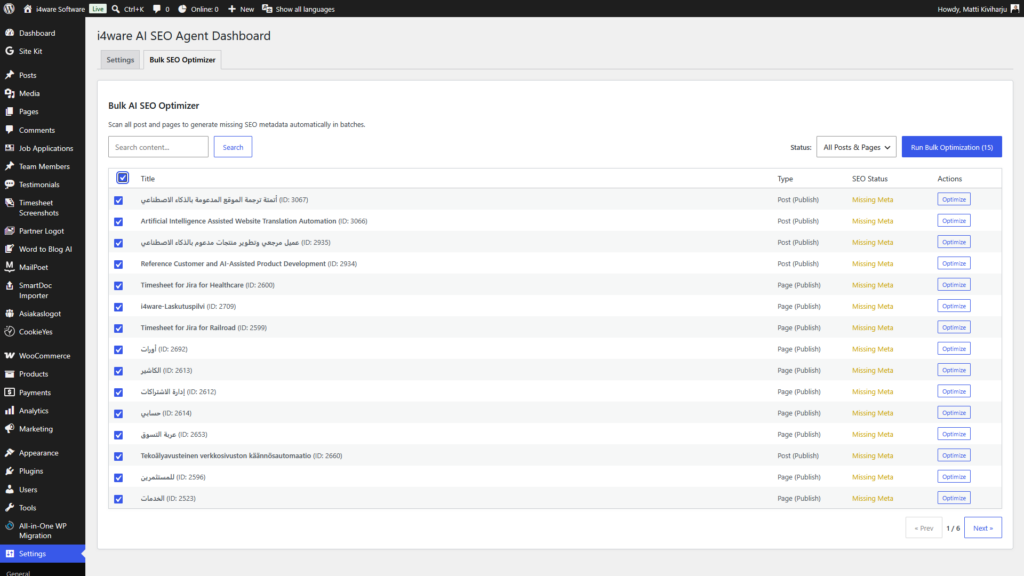This screenshot has width=1024, height=576.
Task: Open Ctrl+K search icon in admin bar
Action: pos(116,8)
